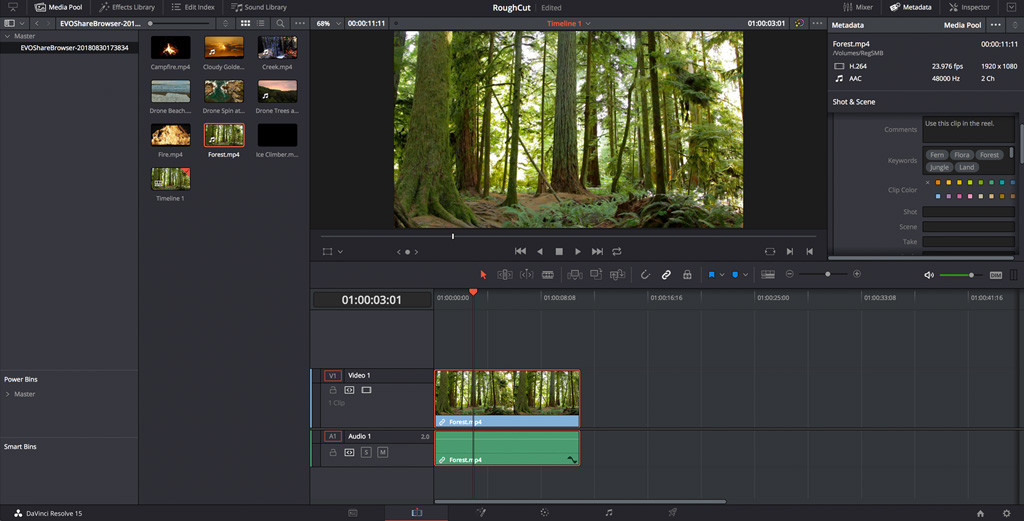This screenshot has width=1024, height=521.
Task: Open the Mixer panel
Action: point(857,7)
